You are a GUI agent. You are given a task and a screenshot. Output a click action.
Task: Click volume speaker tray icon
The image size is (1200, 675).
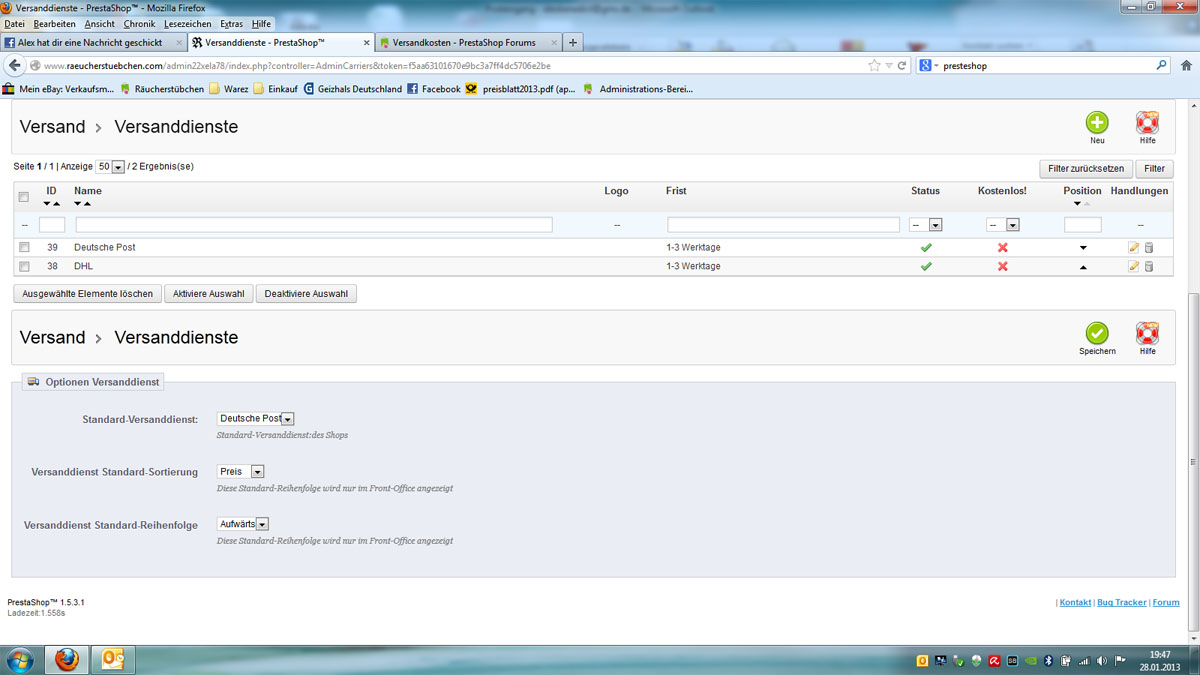[x=1100, y=660]
